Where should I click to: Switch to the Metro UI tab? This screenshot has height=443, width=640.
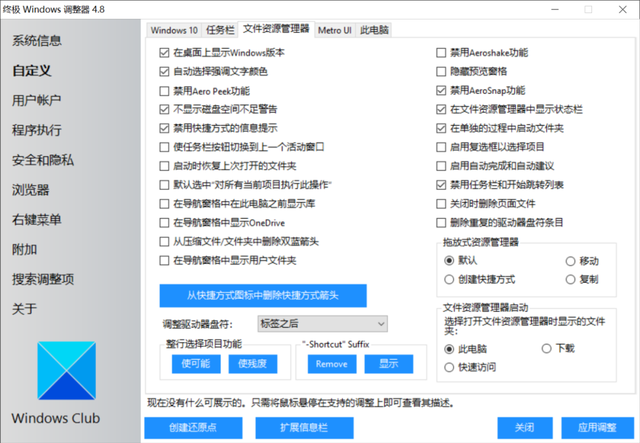(335, 30)
